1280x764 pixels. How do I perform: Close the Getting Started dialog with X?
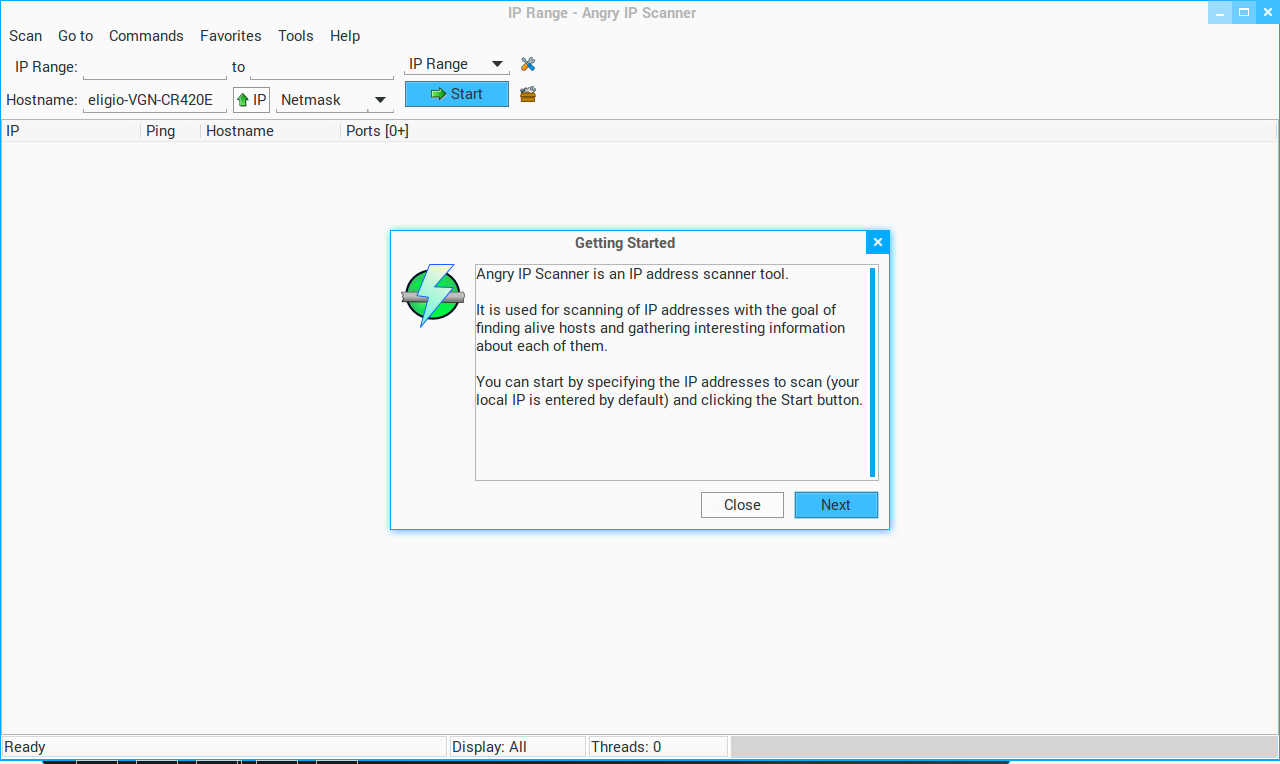[877, 242]
